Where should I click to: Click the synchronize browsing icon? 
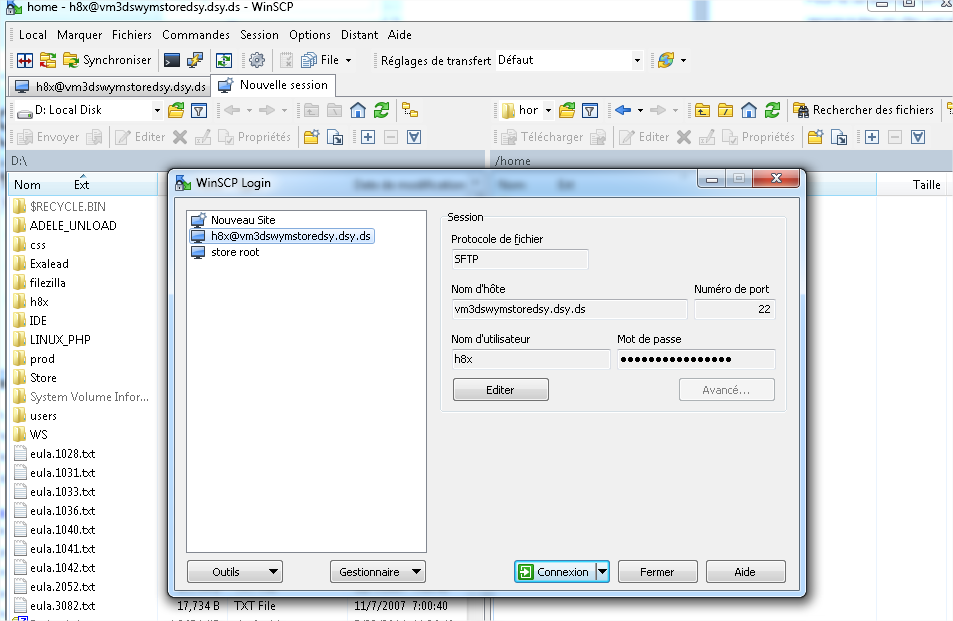click(48, 60)
